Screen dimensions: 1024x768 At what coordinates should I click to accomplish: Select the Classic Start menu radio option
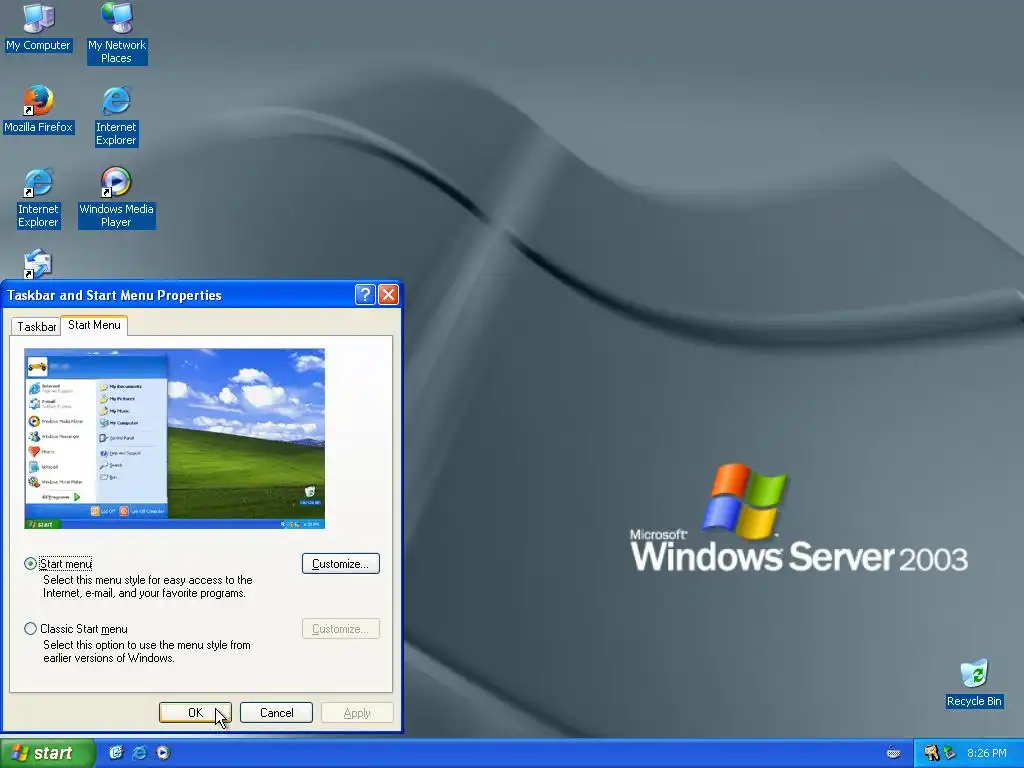point(30,629)
